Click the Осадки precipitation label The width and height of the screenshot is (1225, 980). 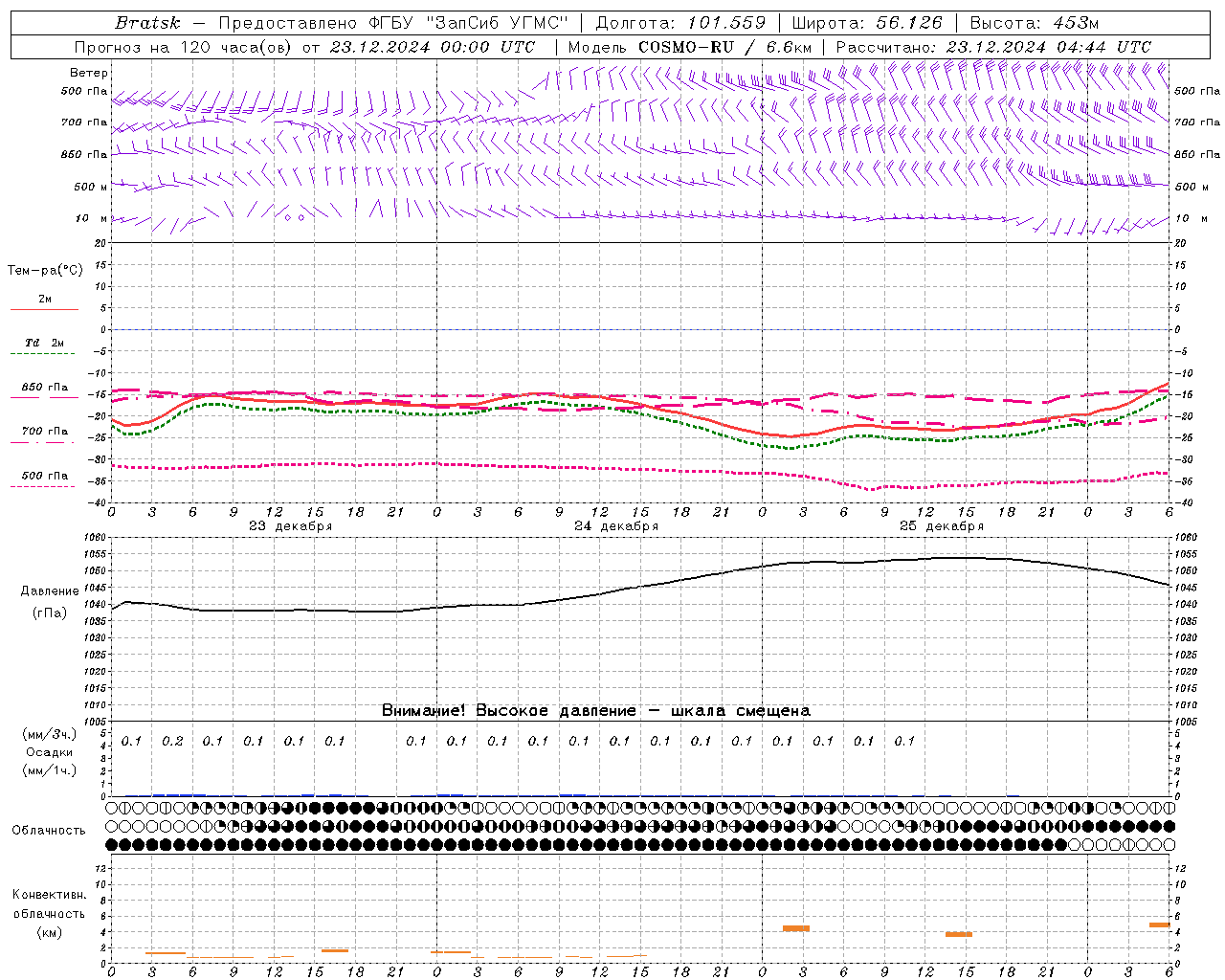[x=50, y=752]
